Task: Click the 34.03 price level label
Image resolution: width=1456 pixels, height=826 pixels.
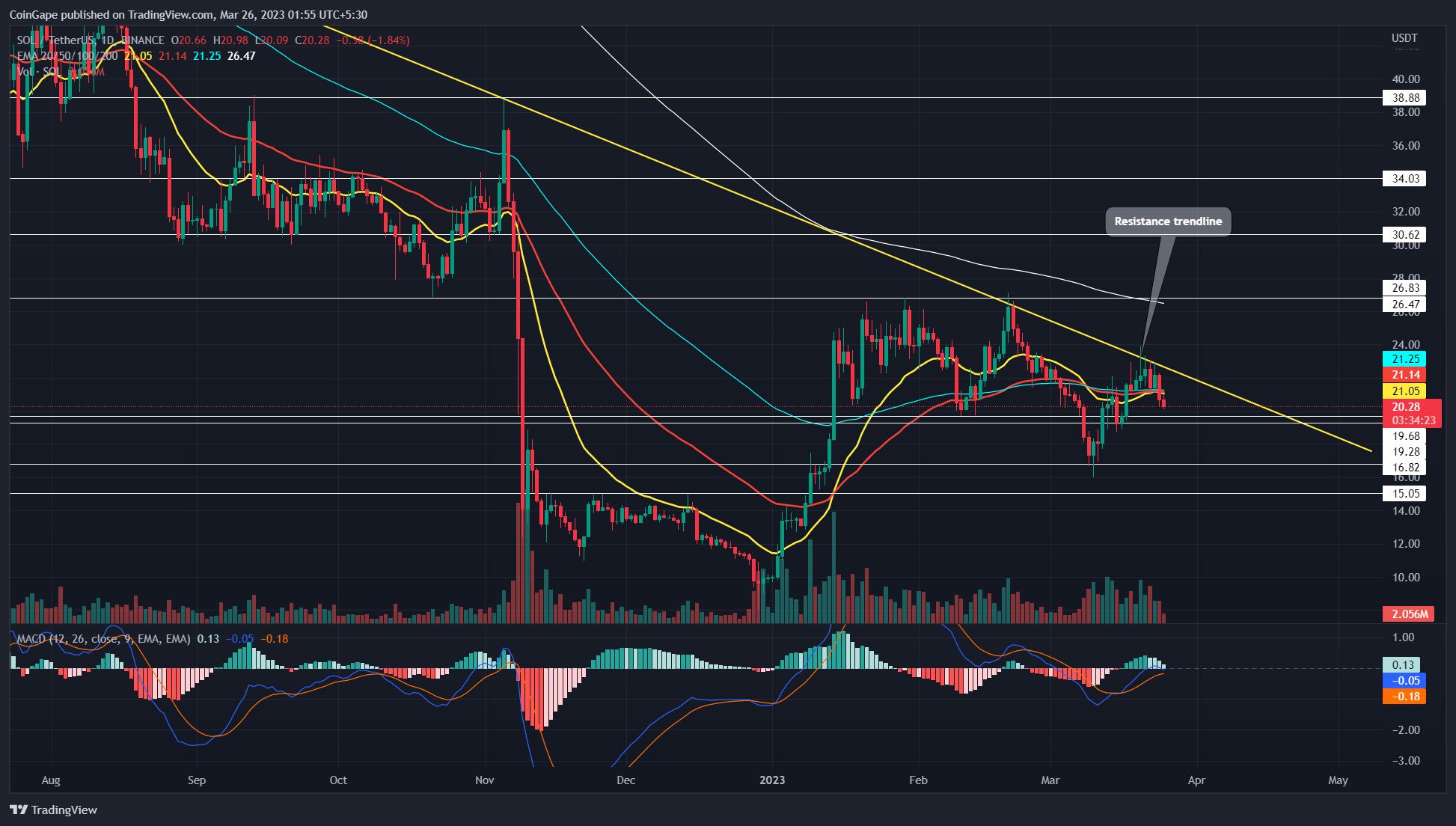Action: click(1405, 179)
